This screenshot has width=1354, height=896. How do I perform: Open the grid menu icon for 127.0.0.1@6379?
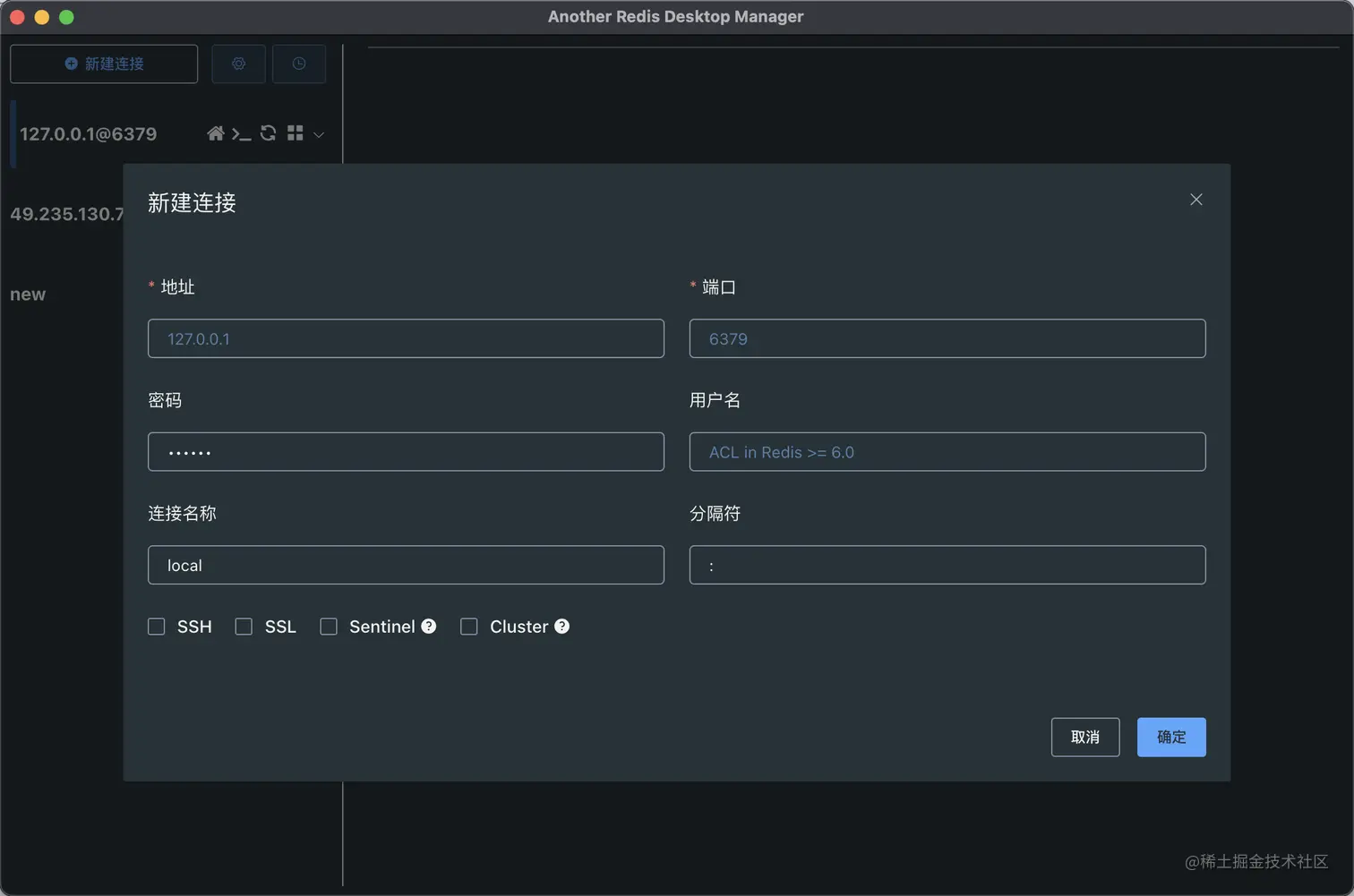click(x=295, y=133)
